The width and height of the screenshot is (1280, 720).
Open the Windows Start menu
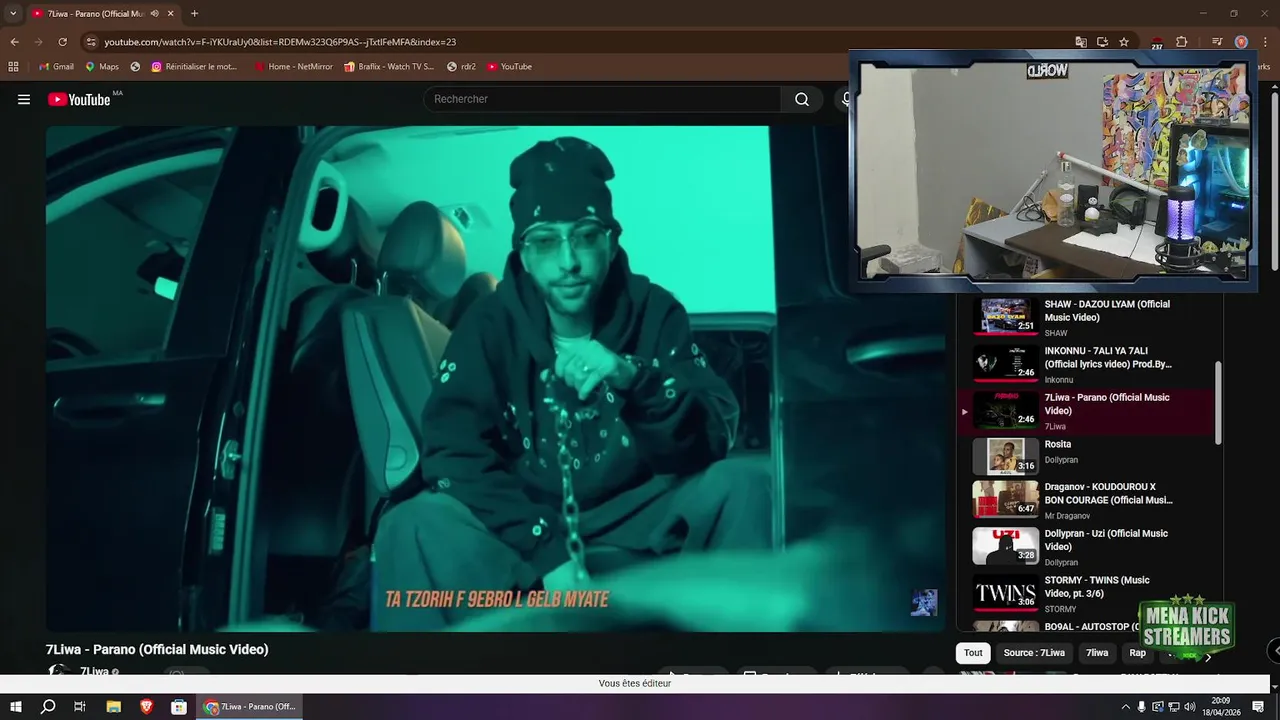coord(16,707)
